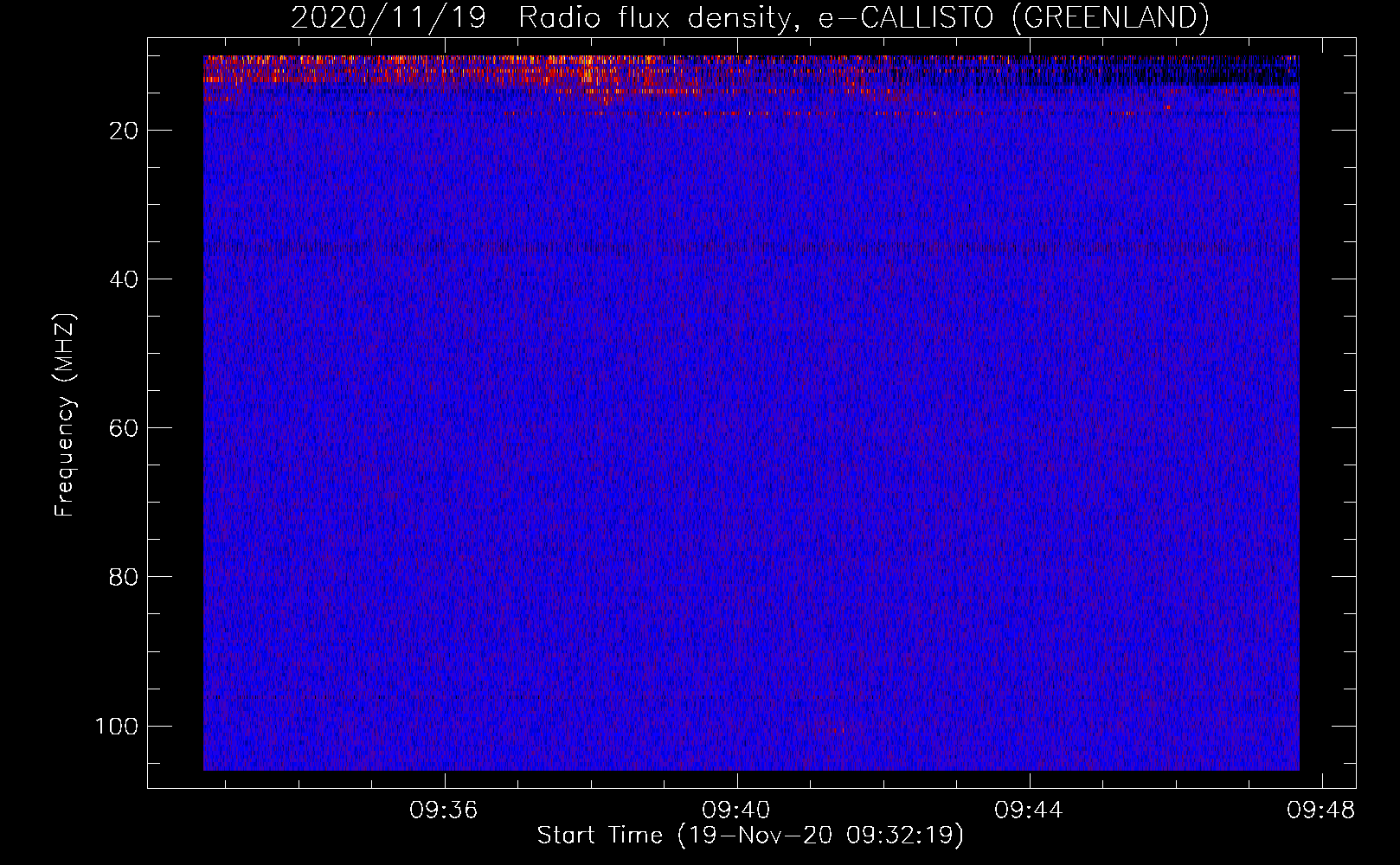Image resolution: width=1400 pixels, height=865 pixels.
Task: Click the plot title text e-CALLISTO (GREENLAND)
Action: [1013, 17]
